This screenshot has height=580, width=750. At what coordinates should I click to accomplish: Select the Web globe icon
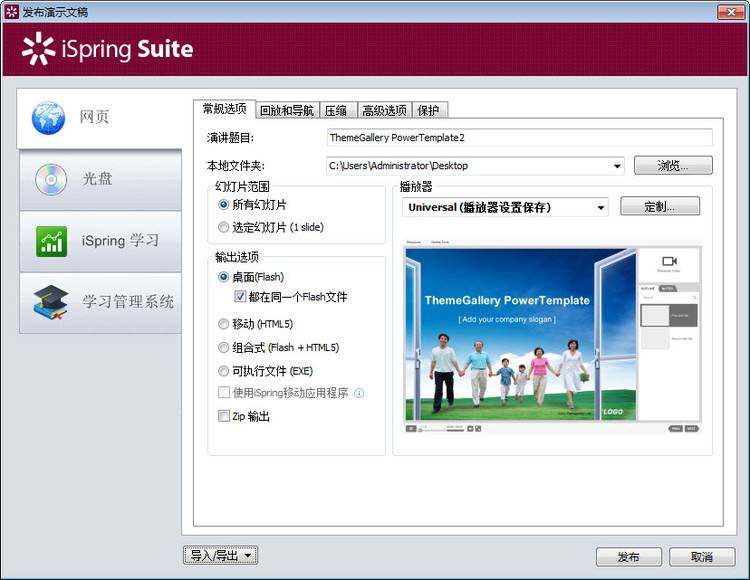[x=48, y=118]
